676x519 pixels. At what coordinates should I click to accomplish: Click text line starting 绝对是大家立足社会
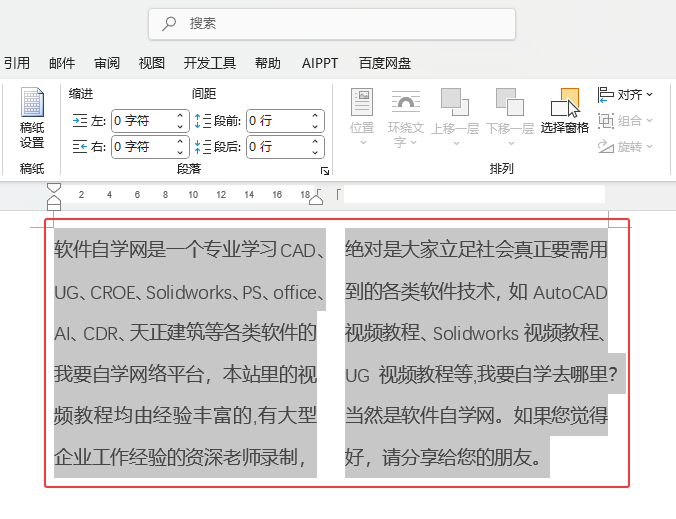pos(476,250)
